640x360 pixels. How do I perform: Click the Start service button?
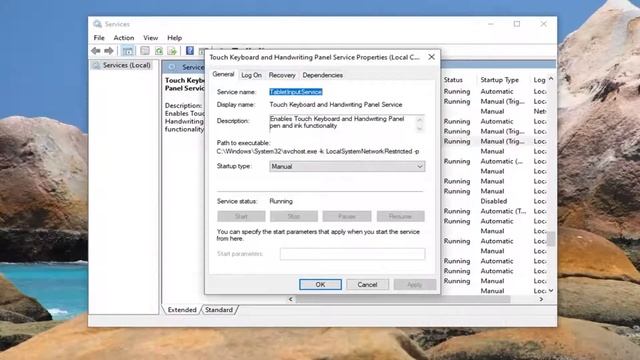tap(241, 216)
